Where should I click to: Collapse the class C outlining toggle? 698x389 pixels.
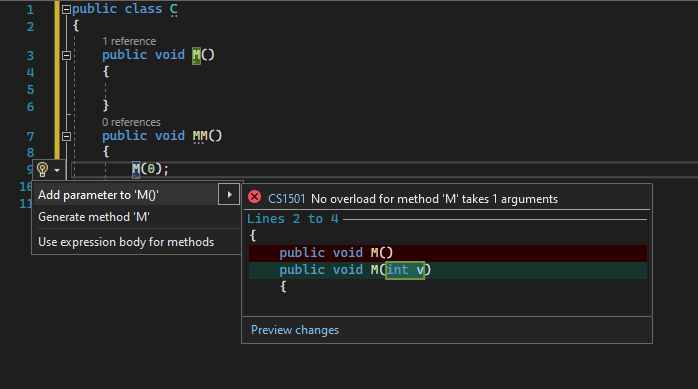click(66, 9)
